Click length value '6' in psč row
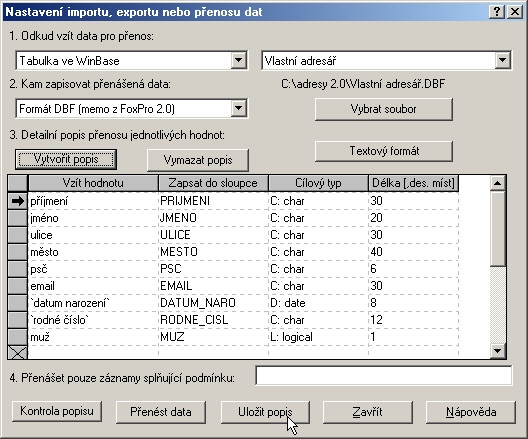 [413, 269]
